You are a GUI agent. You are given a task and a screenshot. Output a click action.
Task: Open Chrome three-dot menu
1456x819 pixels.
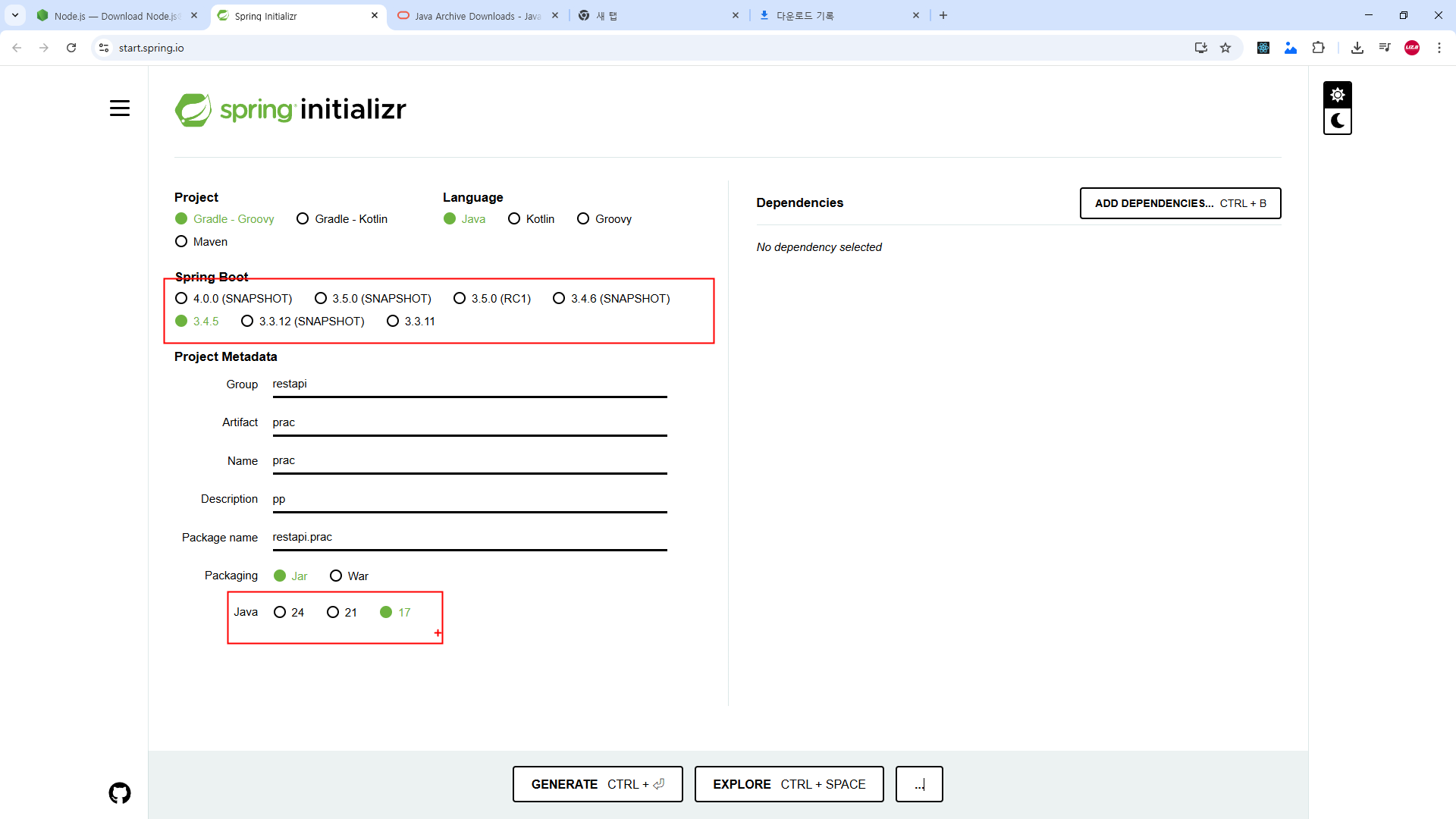pos(1439,48)
